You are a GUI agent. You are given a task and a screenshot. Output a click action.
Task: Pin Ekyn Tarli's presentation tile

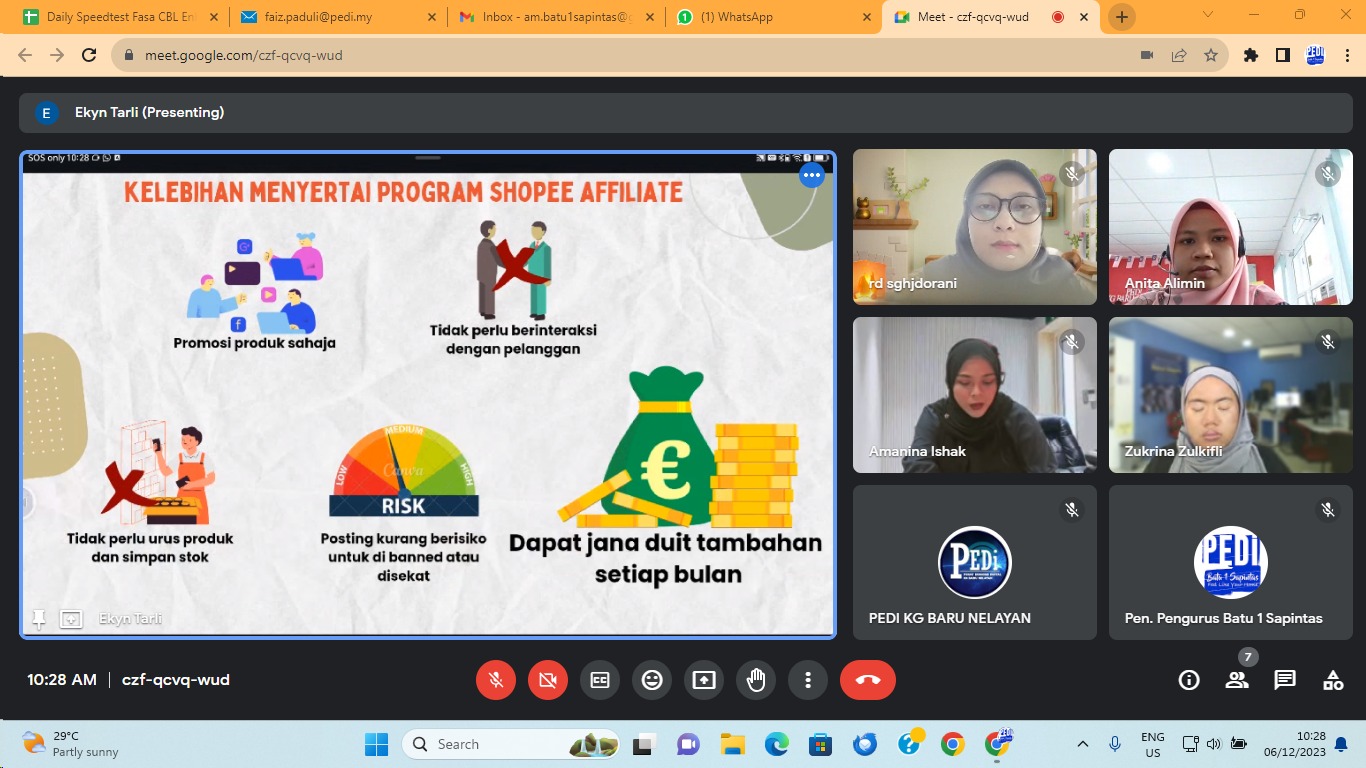coord(39,619)
